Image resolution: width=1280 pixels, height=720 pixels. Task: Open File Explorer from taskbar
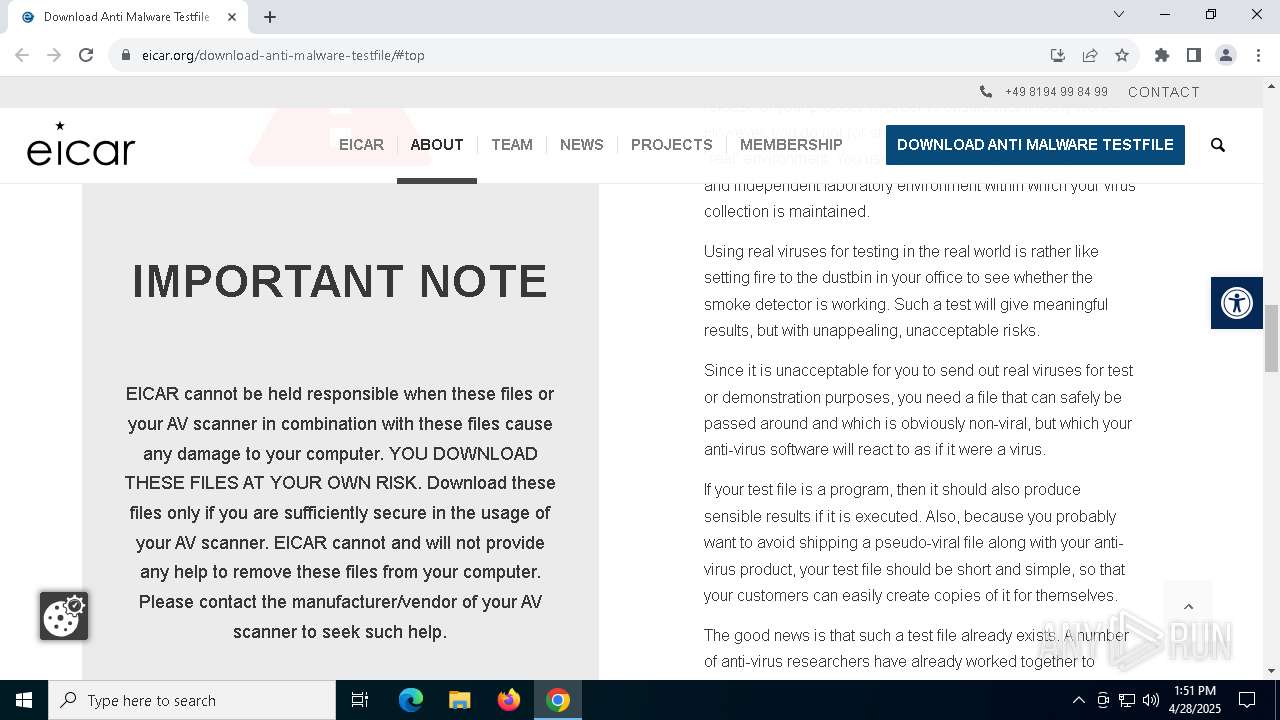click(x=460, y=700)
